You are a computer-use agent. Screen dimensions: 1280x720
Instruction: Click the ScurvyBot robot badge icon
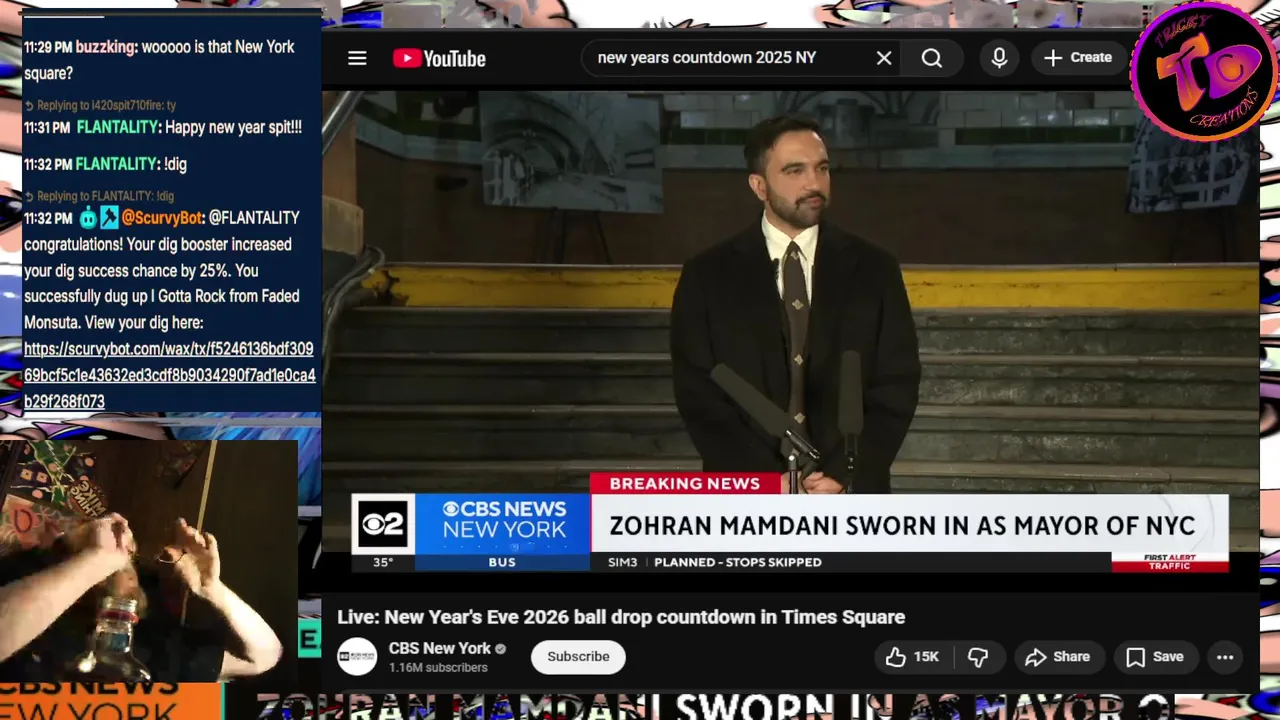click(x=88, y=218)
